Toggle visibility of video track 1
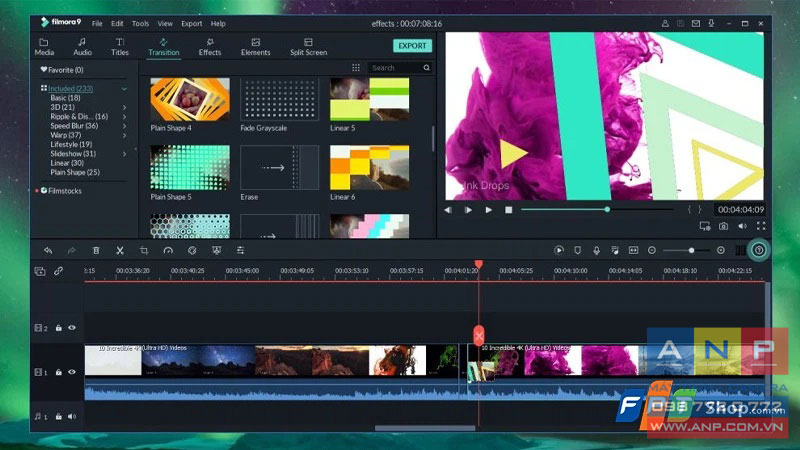This screenshot has width=800, height=450. click(x=72, y=372)
